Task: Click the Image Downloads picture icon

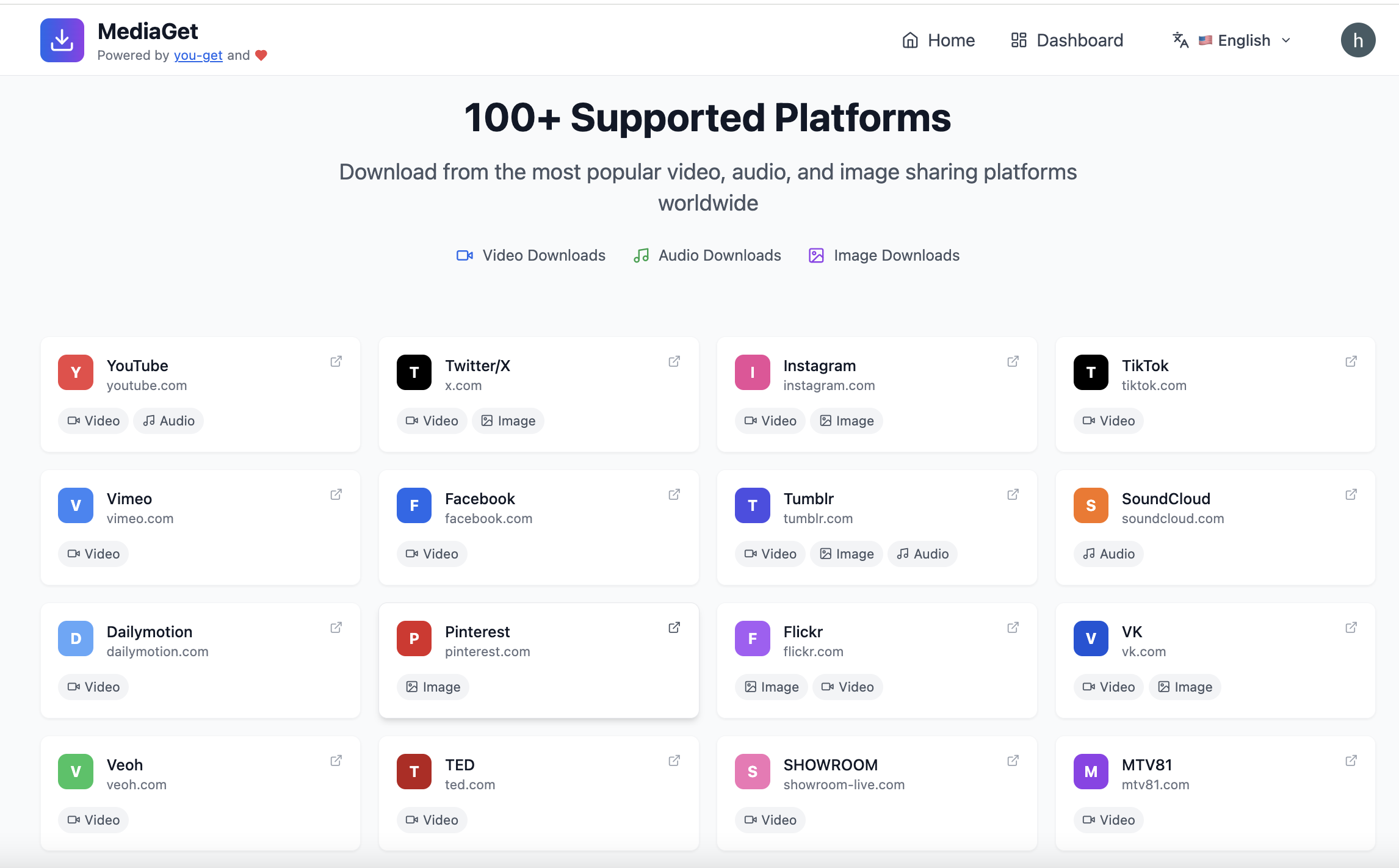Action: click(816, 255)
